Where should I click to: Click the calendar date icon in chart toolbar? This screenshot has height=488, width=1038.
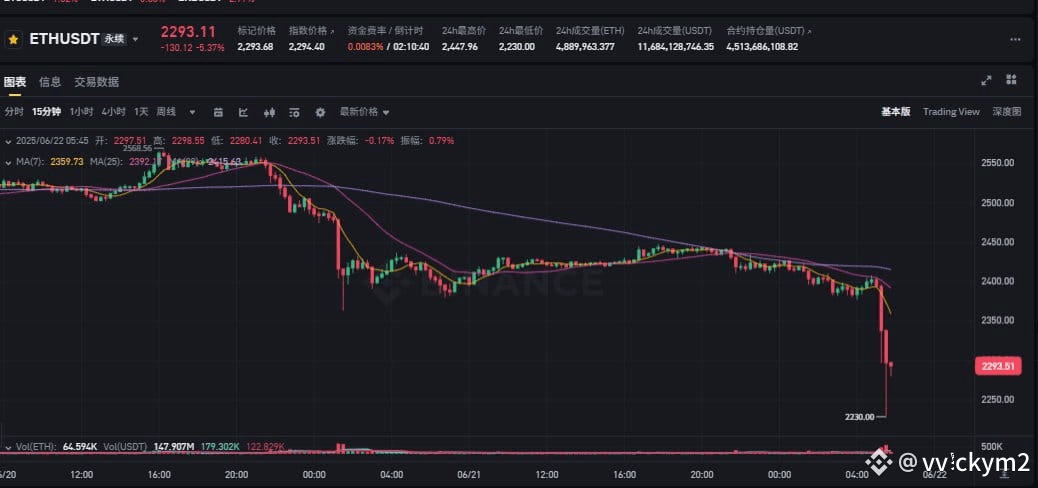(x=218, y=113)
